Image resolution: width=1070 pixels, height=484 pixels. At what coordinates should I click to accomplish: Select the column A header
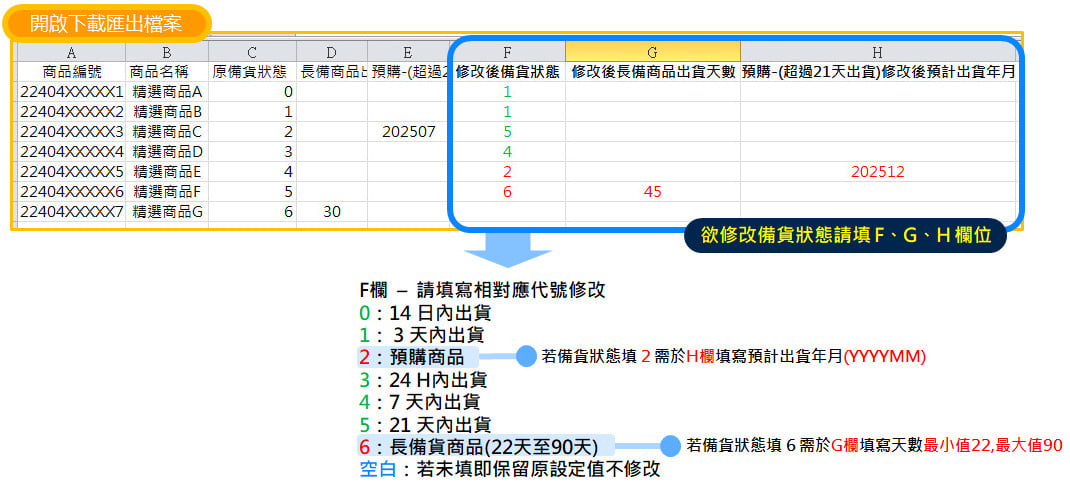click(x=71, y=52)
